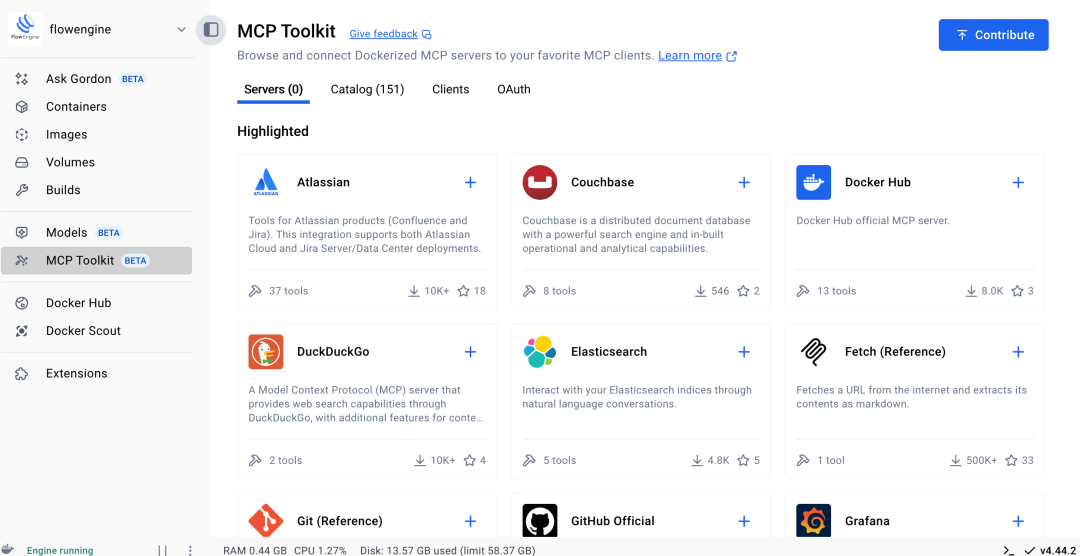Screen dimensions: 1080x556
Task: Add the Atlassian server with plus
Action: [470, 183]
